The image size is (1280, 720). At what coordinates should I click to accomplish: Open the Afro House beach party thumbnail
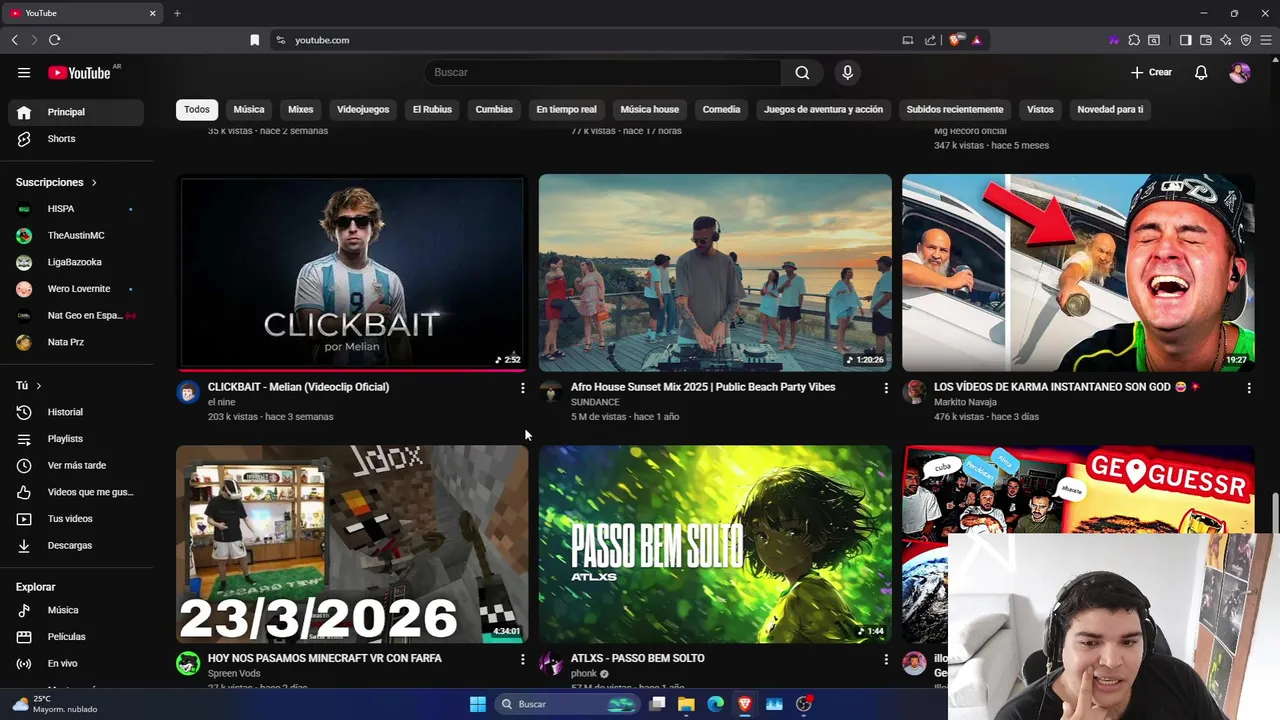click(x=715, y=273)
